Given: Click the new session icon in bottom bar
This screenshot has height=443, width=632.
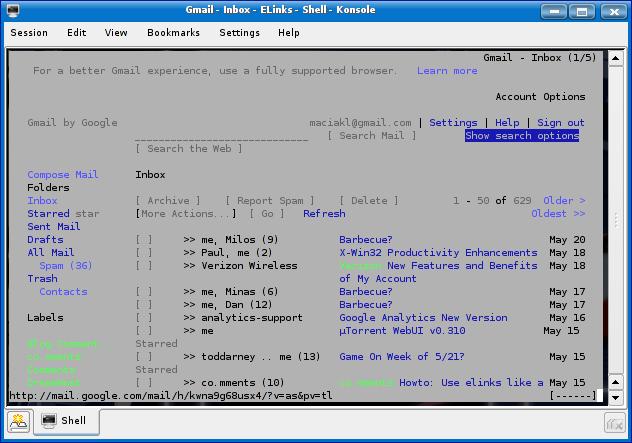Looking at the screenshot, I should pos(18,421).
